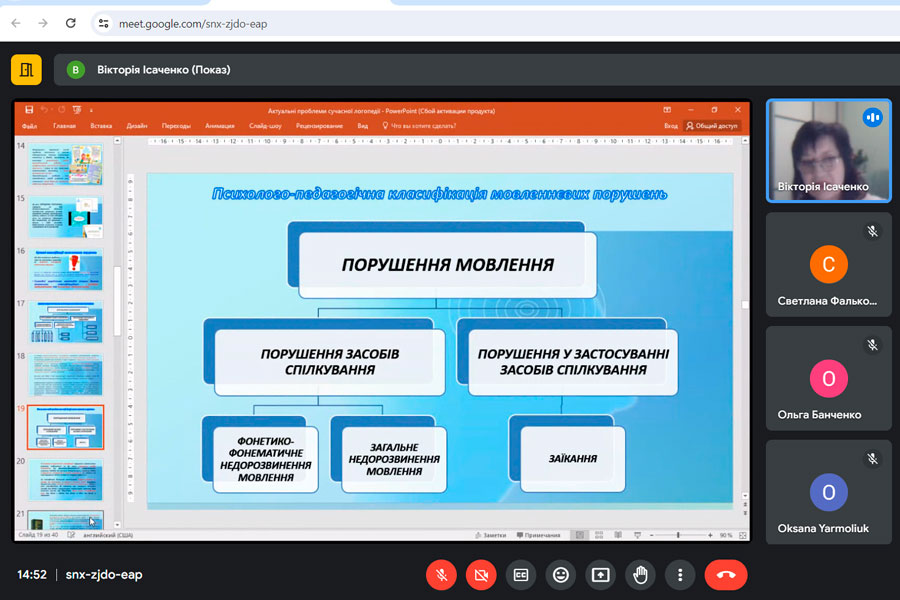Viewport: 900px width, 600px height.
Task: Click английский (США) language indicator
Action: point(108,535)
